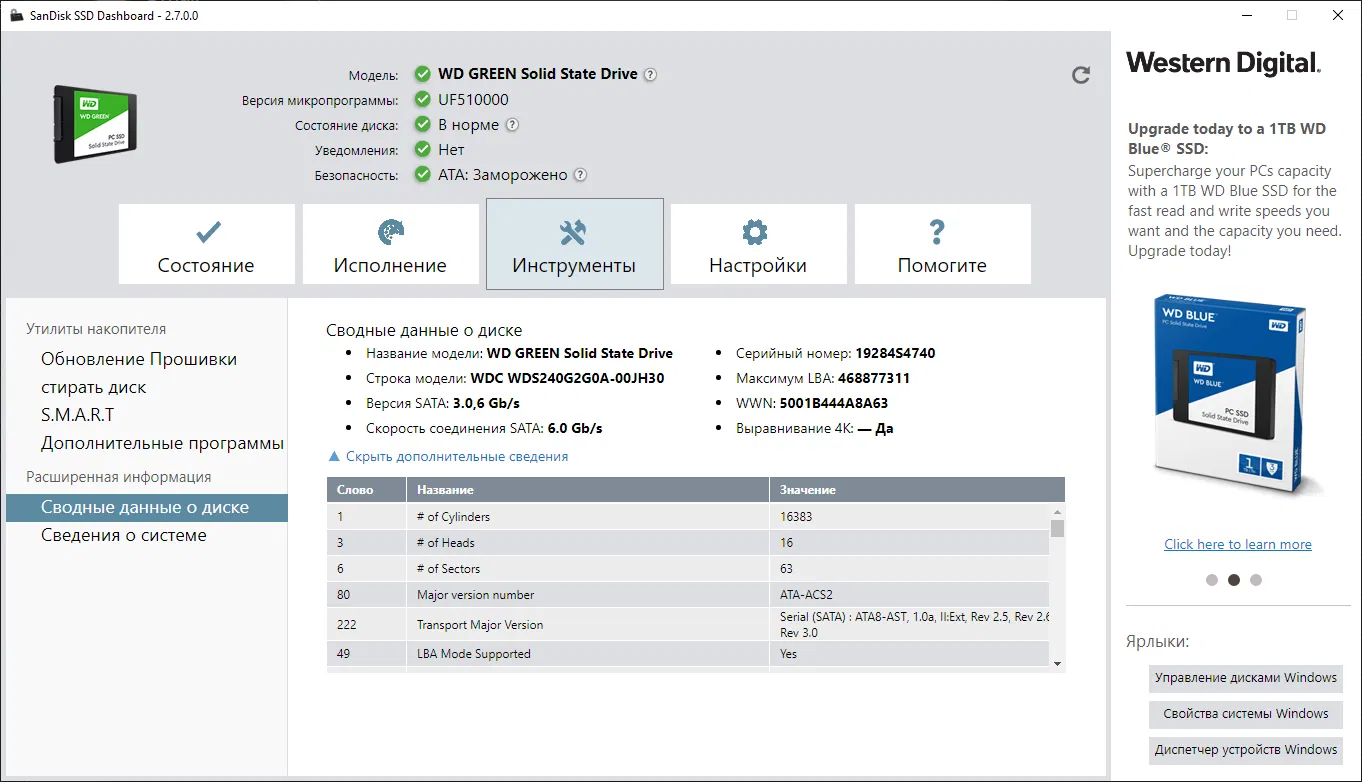Click word number 222 in the table

347,625
